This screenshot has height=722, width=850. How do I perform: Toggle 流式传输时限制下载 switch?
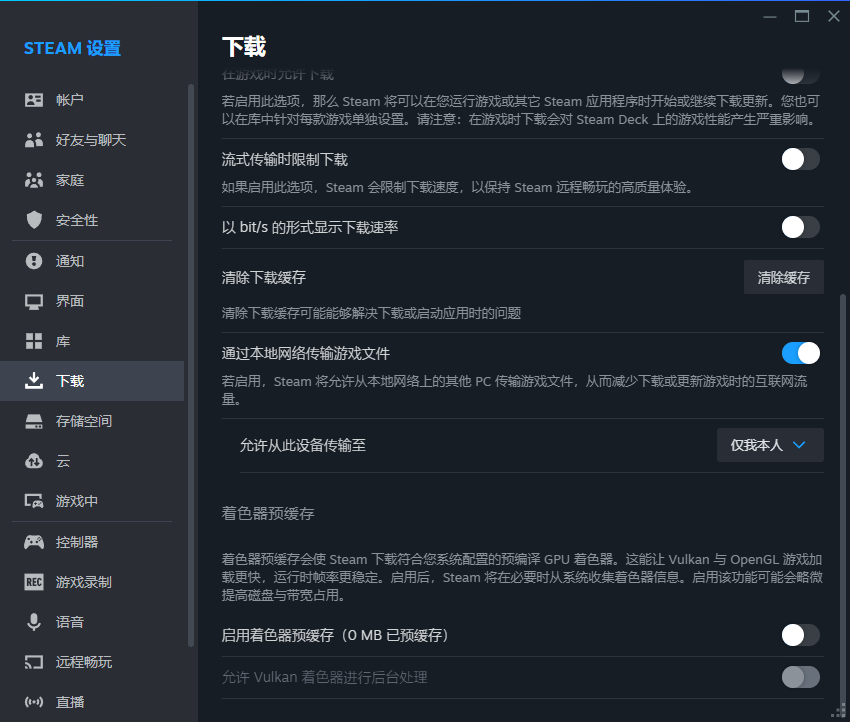(800, 159)
